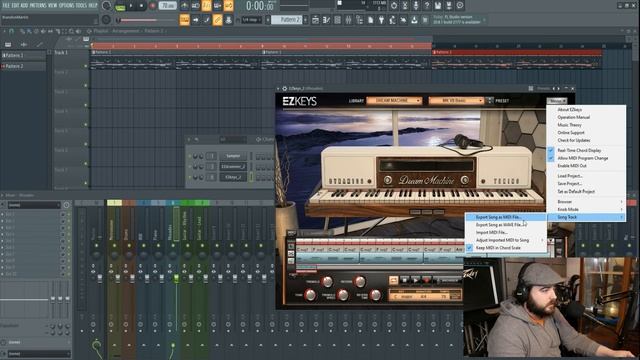Select Pattern 2 in the playlist pattern list

[x=23, y=66]
